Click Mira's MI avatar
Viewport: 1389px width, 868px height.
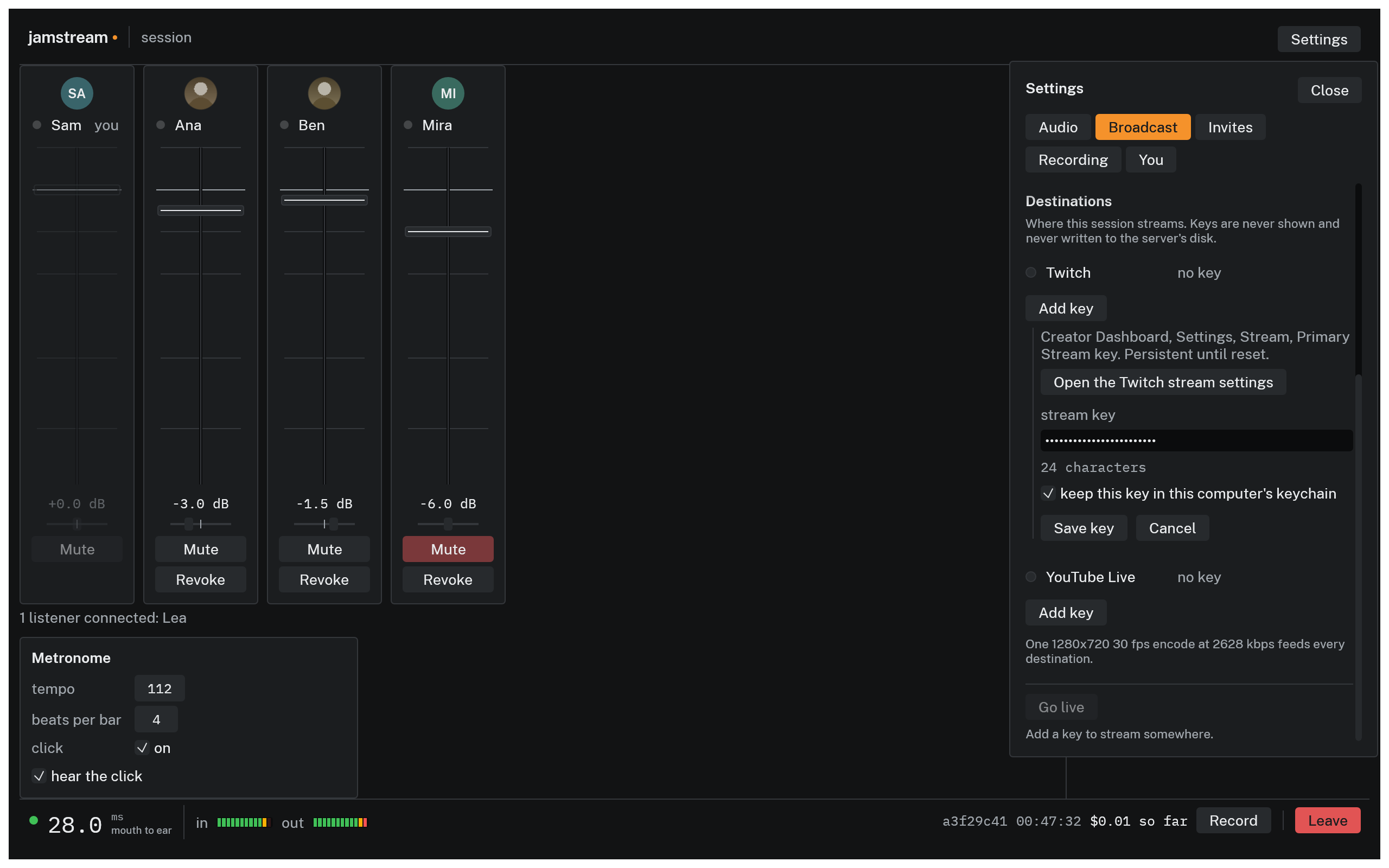click(448, 93)
